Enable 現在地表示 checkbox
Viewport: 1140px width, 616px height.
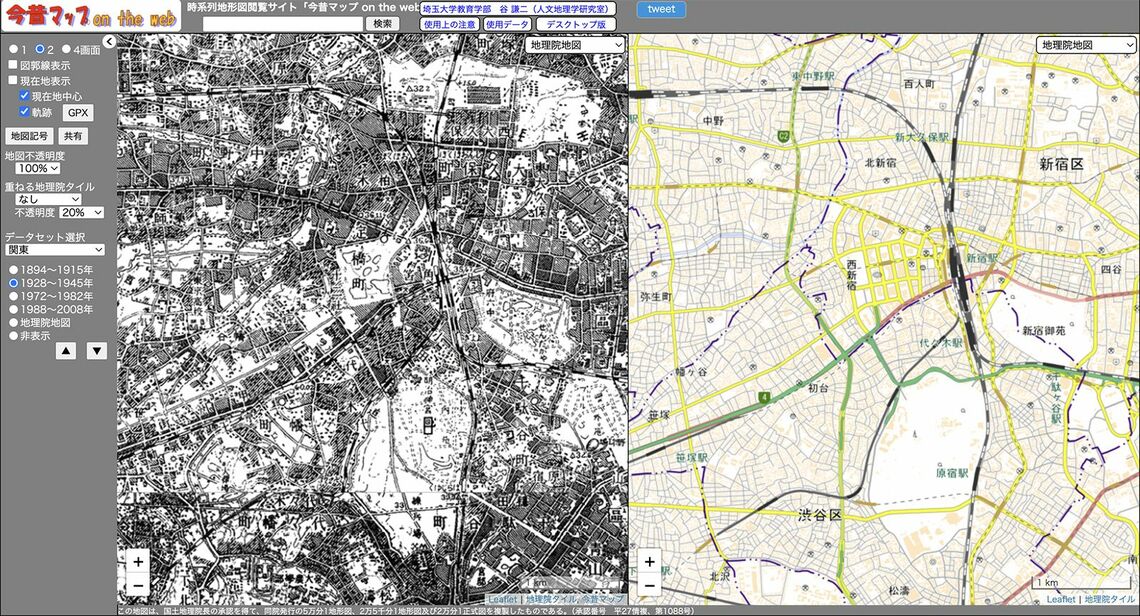13,80
